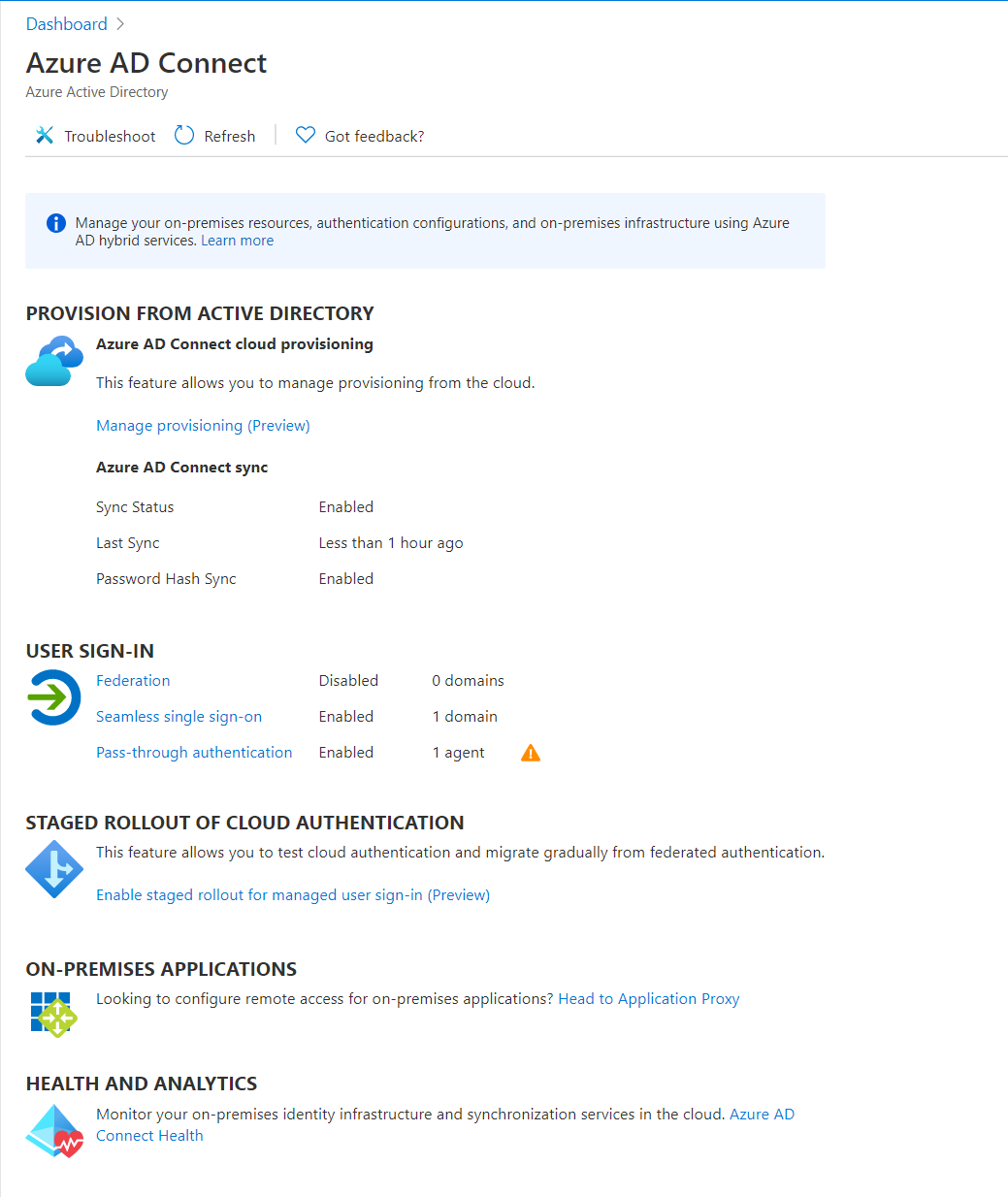The width and height of the screenshot is (1008, 1197).
Task: Click Azure AD Connect cloud provisioning heading
Action: [235, 344]
